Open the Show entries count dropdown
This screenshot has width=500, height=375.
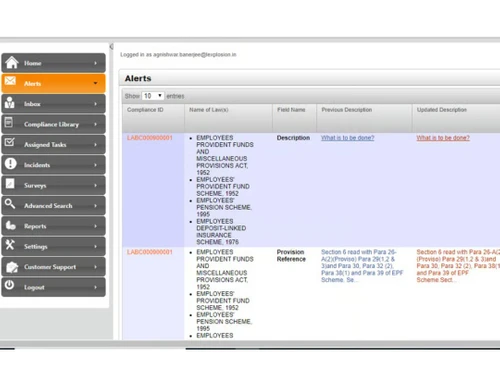click(153, 96)
